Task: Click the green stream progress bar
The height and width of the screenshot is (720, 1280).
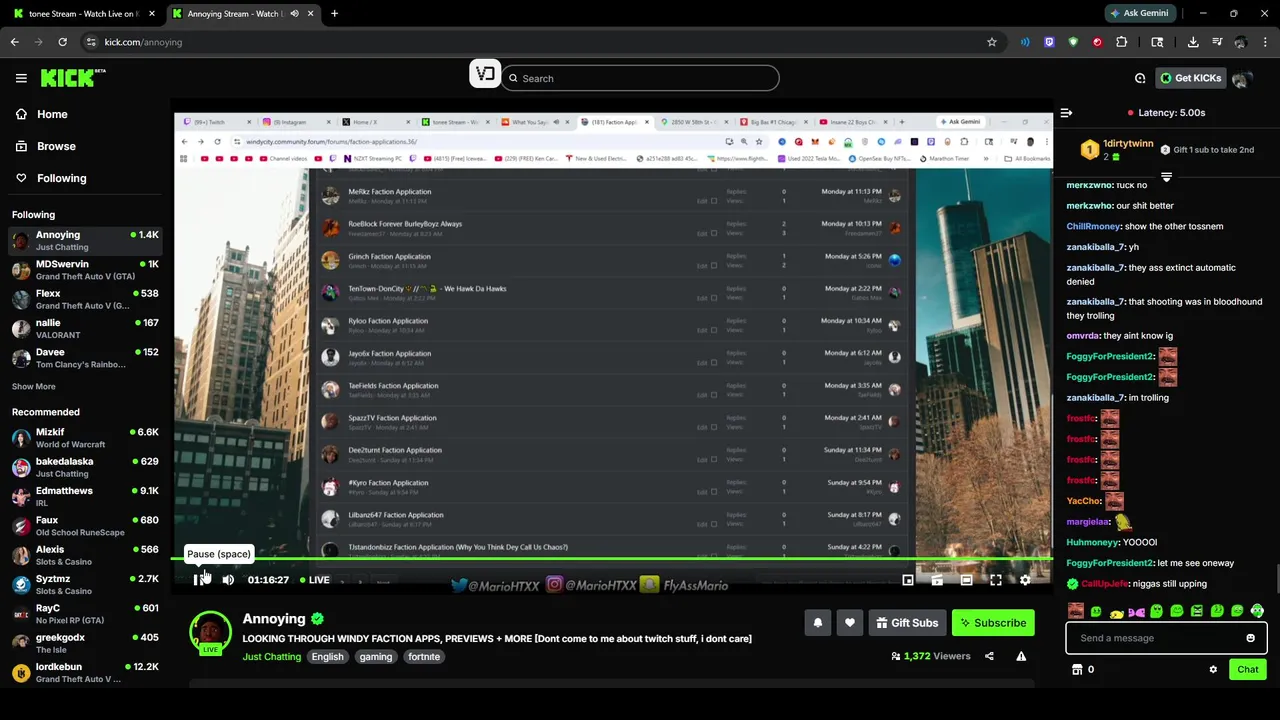Action: pos(612,558)
